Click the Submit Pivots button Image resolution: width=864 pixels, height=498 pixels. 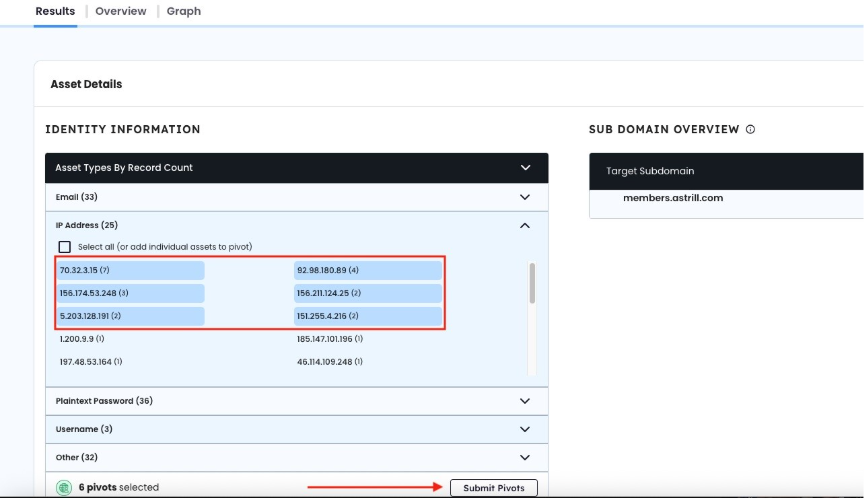tap(494, 488)
